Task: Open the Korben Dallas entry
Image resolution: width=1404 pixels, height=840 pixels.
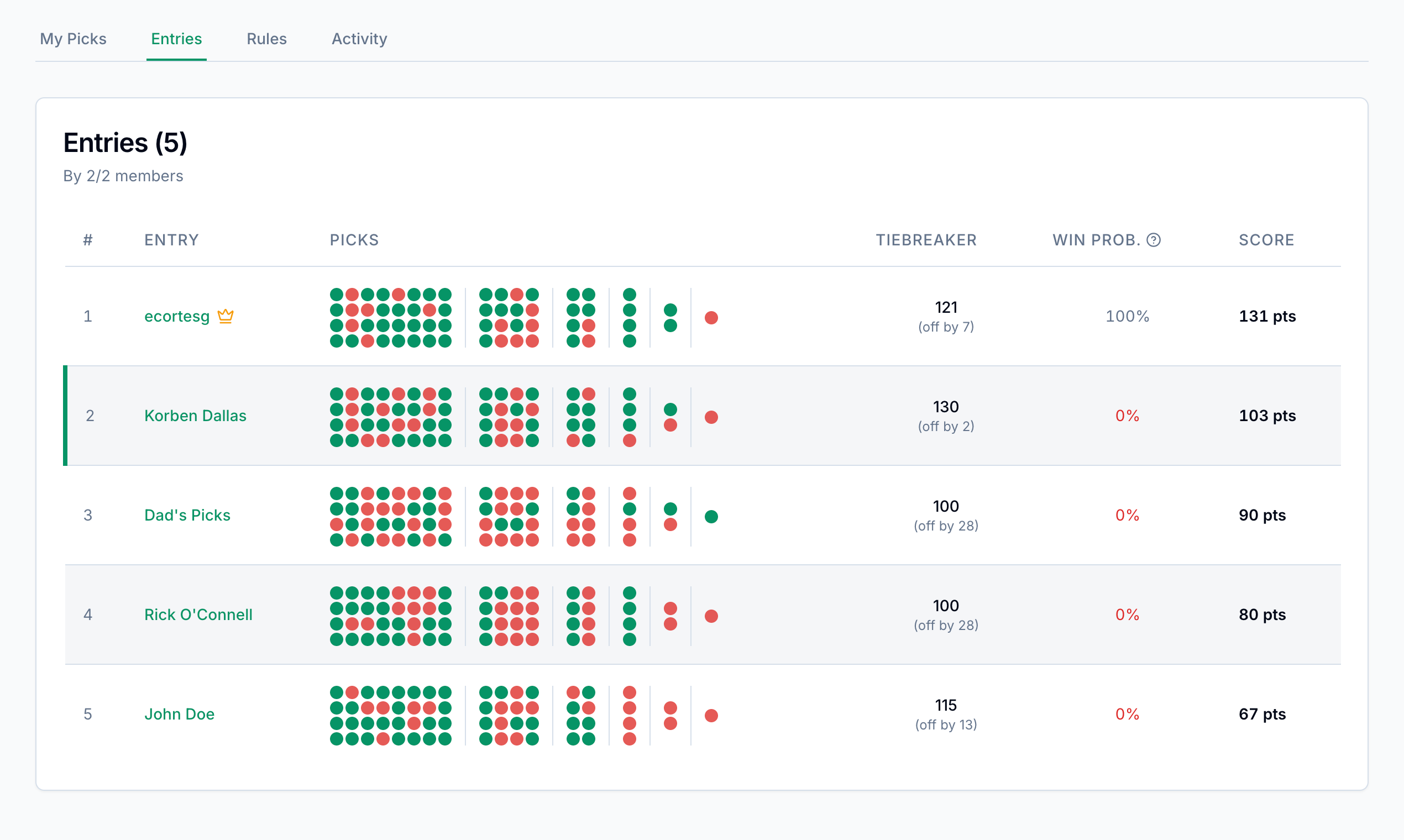Action: 195,416
